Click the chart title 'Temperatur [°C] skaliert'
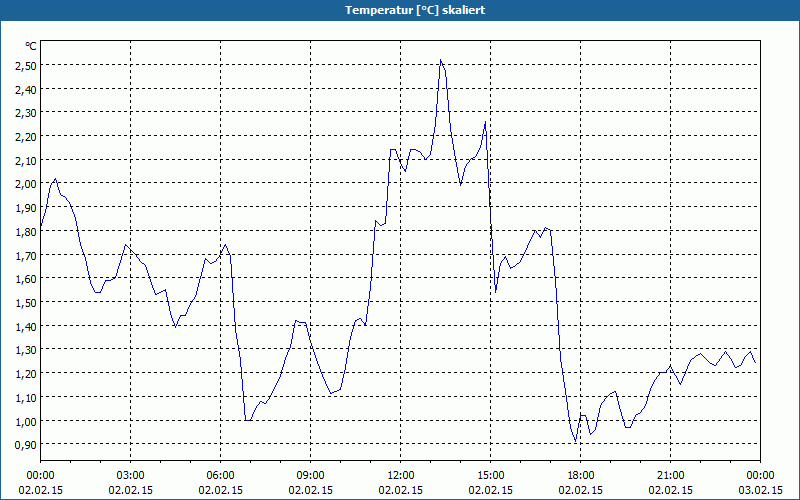This screenshot has height=500, width=800. click(415, 10)
